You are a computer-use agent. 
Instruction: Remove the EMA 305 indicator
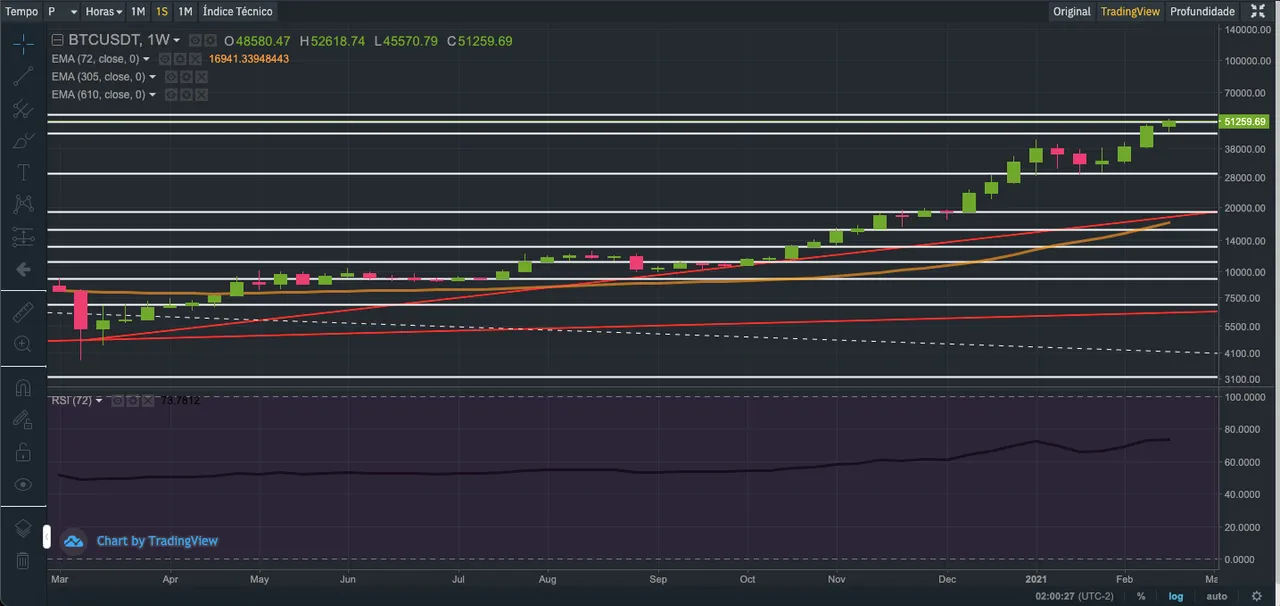(201, 77)
